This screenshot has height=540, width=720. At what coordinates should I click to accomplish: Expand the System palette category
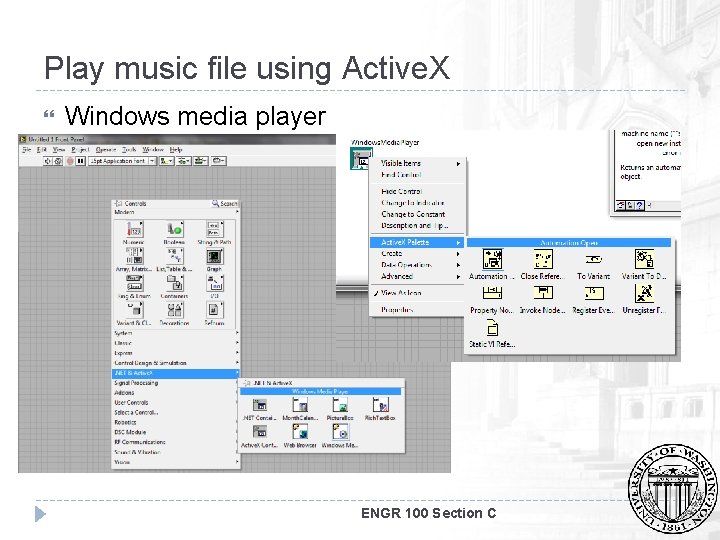[176, 333]
